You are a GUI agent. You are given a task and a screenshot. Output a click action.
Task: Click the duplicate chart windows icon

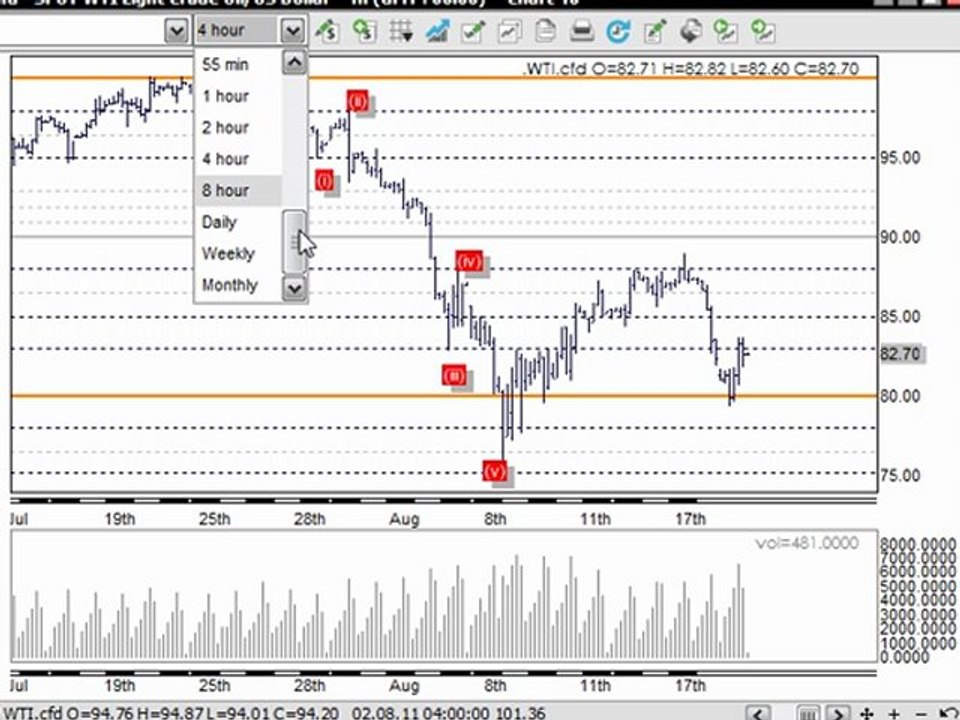pyautogui.click(x=509, y=31)
